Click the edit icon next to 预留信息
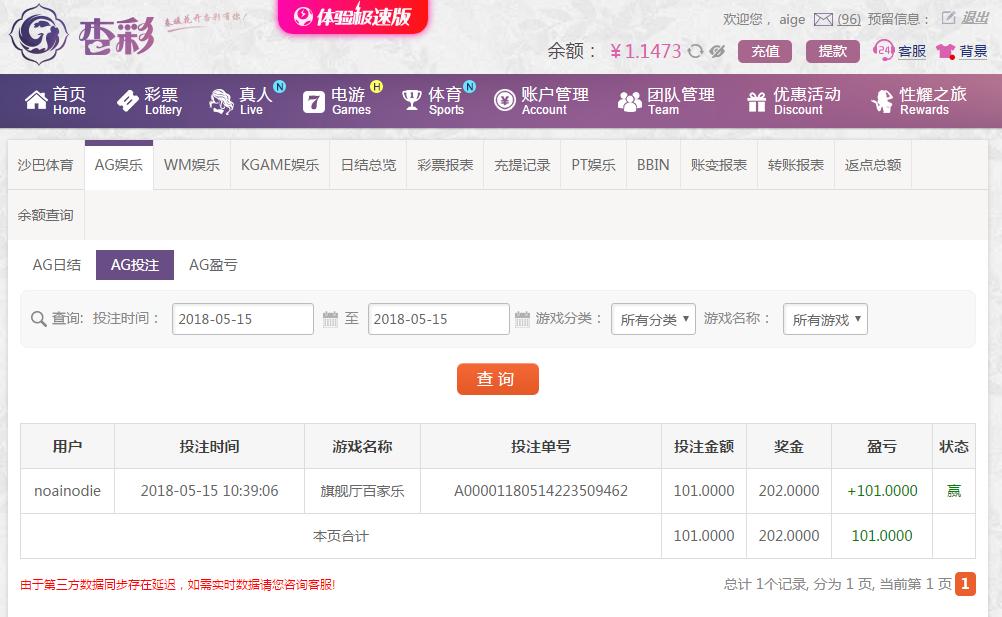The width and height of the screenshot is (1002, 617). click(948, 18)
